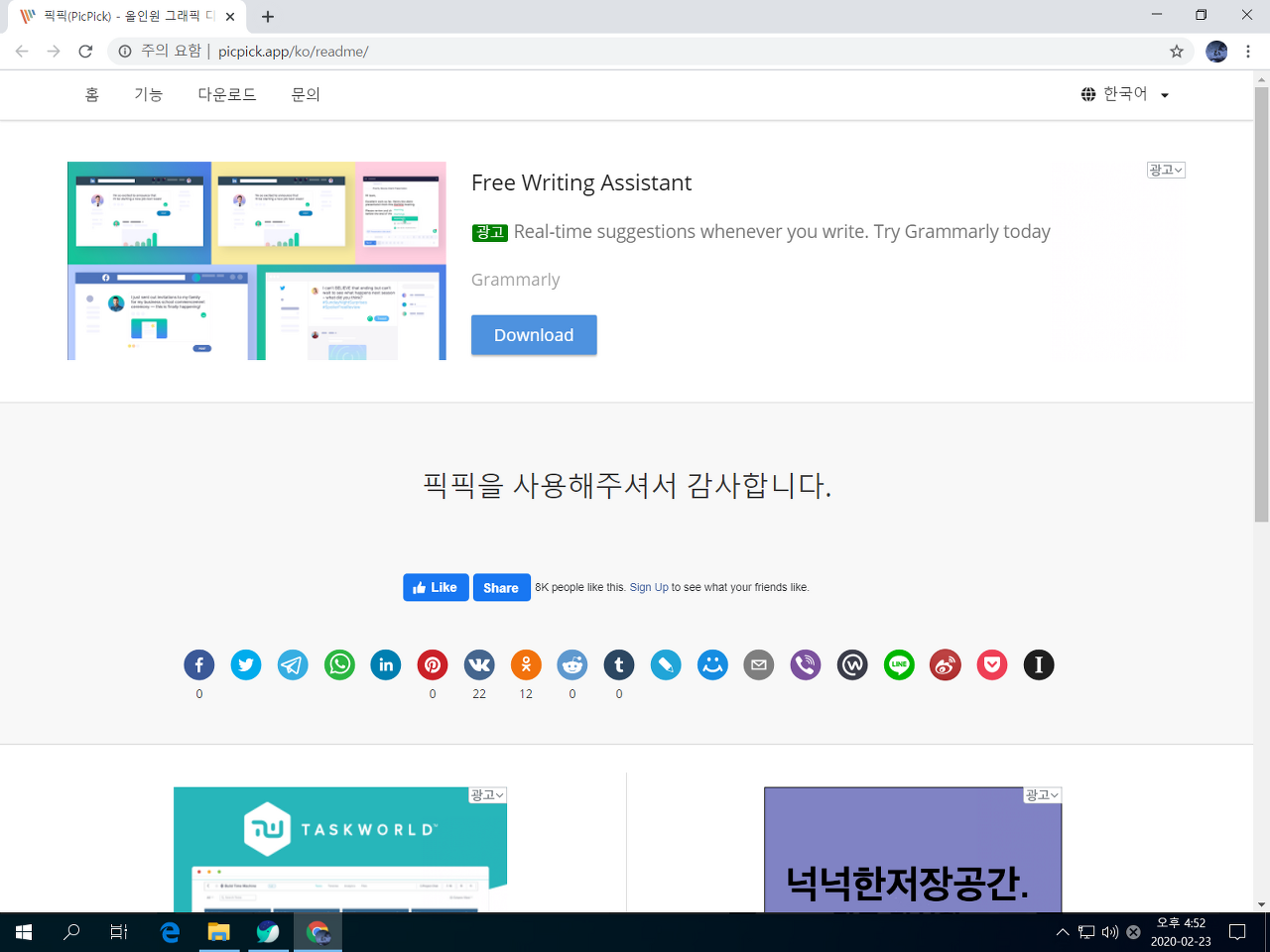Share on Tumblr icon
The width and height of the screenshot is (1270, 952).
[x=619, y=664]
